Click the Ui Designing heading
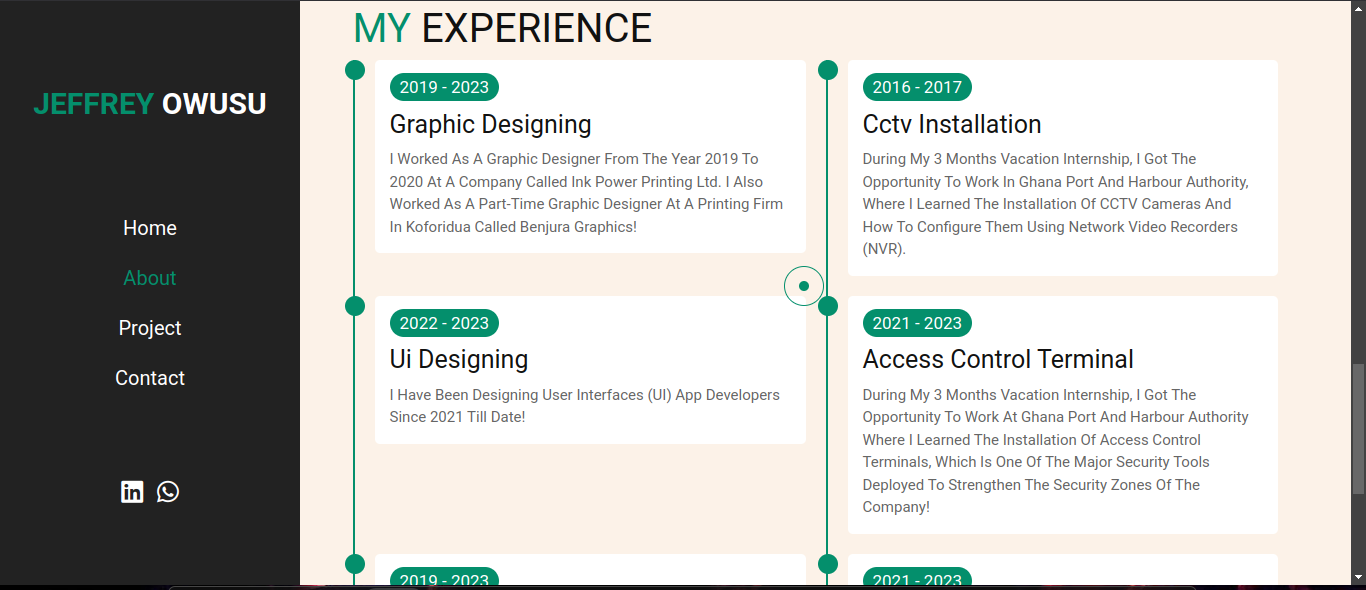The height and width of the screenshot is (590, 1366). (458, 359)
